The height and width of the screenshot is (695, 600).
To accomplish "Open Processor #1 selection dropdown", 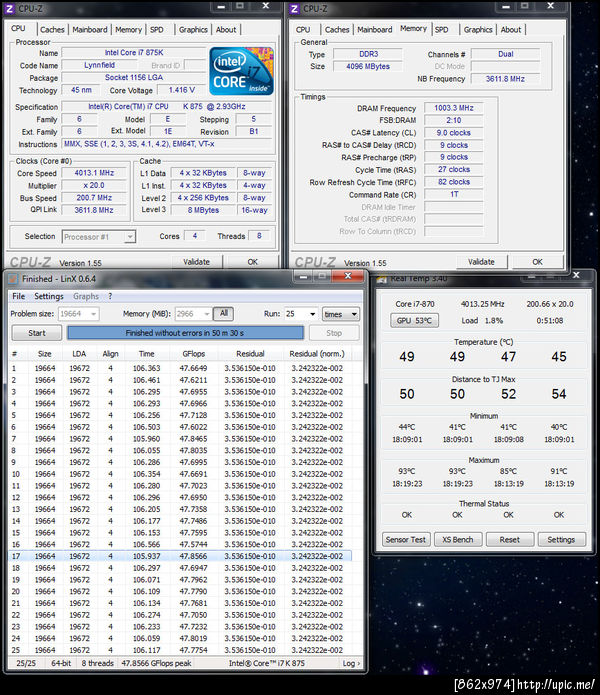I will point(98,237).
